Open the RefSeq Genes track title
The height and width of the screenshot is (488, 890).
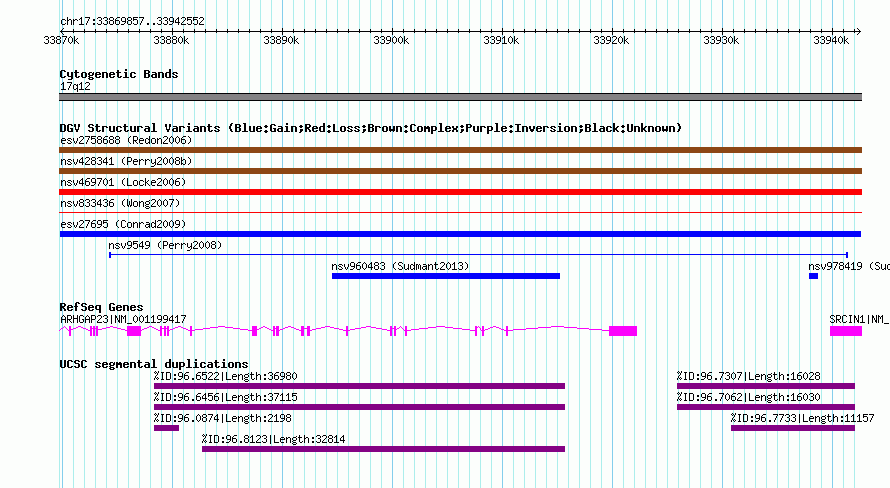click(102, 307)
